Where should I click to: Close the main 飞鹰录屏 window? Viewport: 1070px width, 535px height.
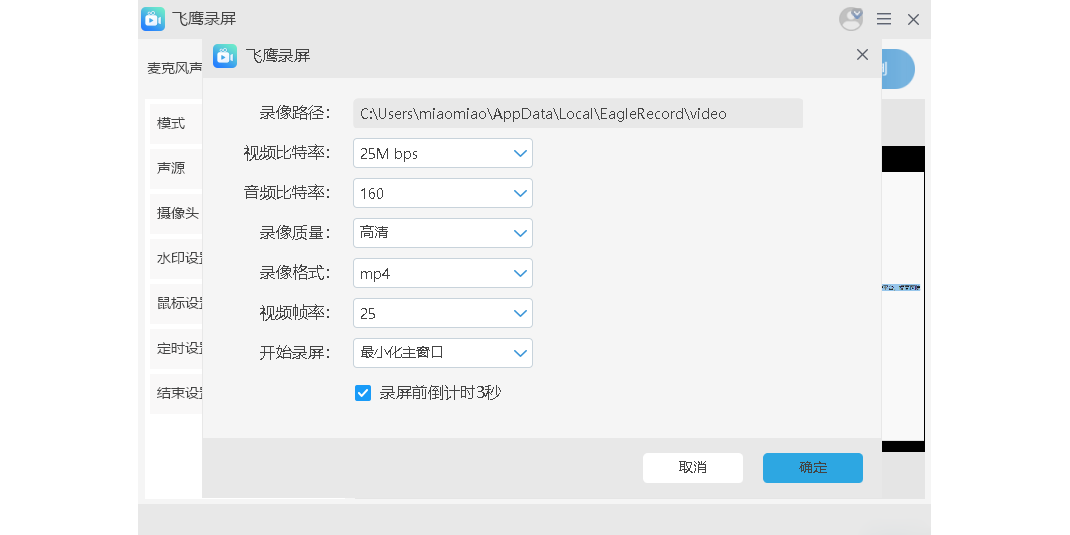[x=913, y=19]
